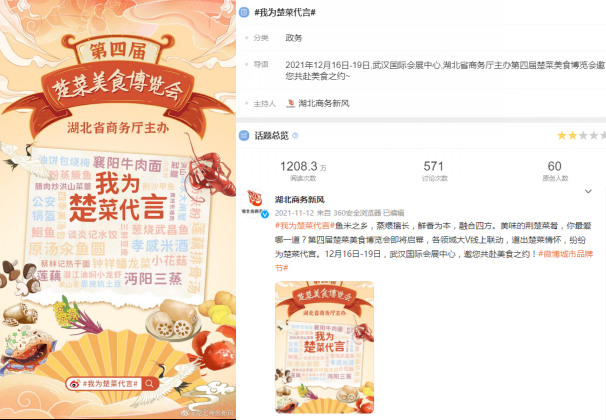Viewport: 606px width, 420px height.
Task: Open 湖北商务新风 profile avatar in post
Action: pyautogui.click(x=255, y=204)
